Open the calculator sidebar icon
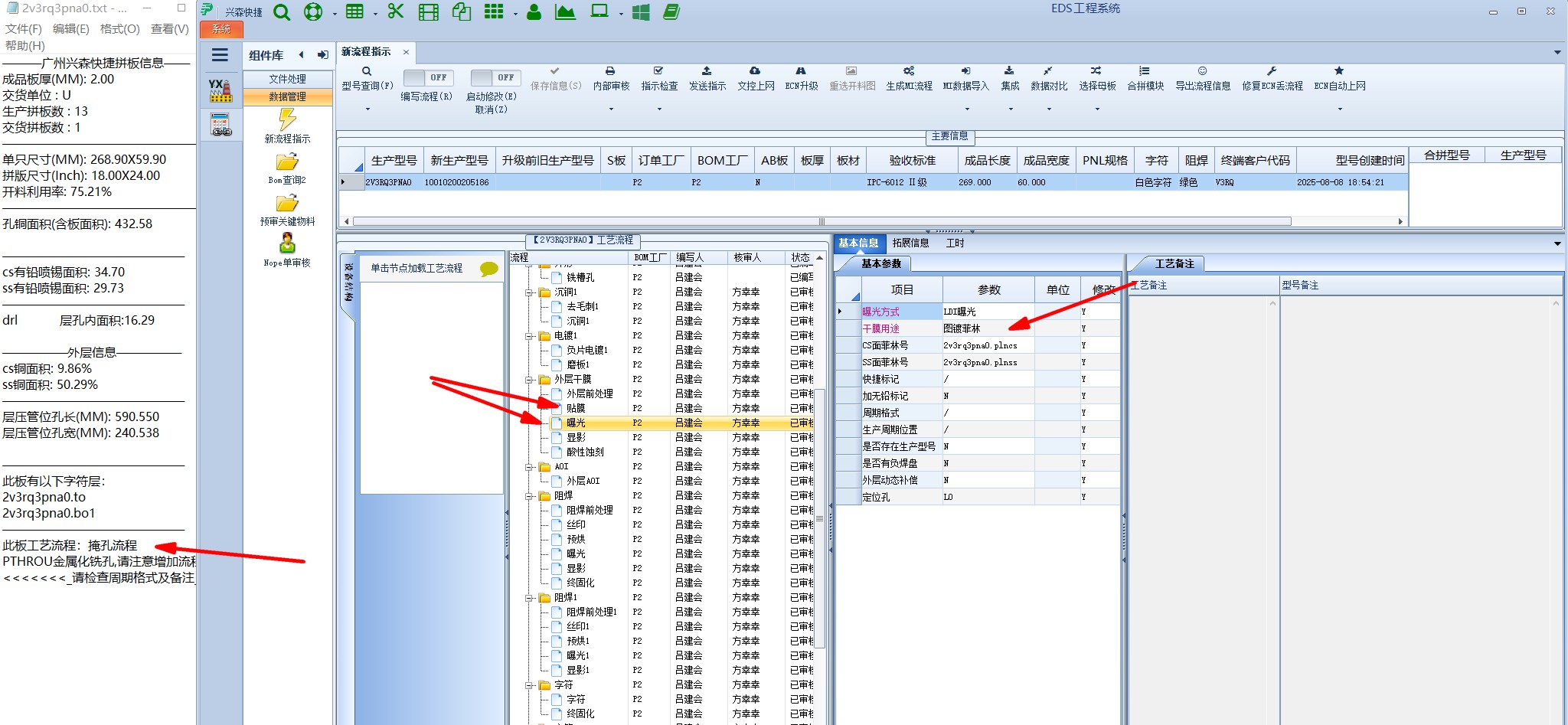The height and width of the screenshot is (725, 1568). coord(220,124)
